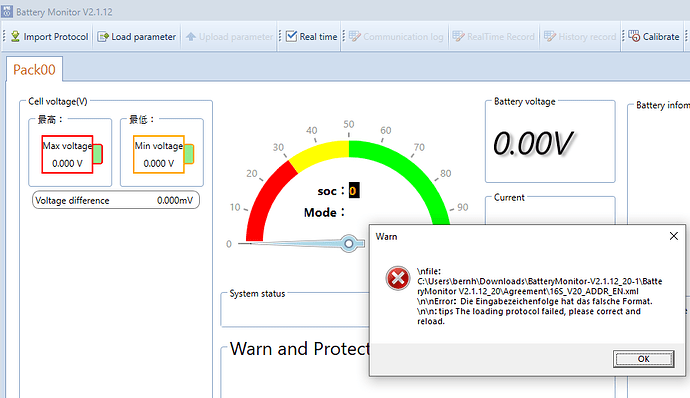Click the Mode label under soc
Viewport: 690px width, 398px height.
pos(324,213)
